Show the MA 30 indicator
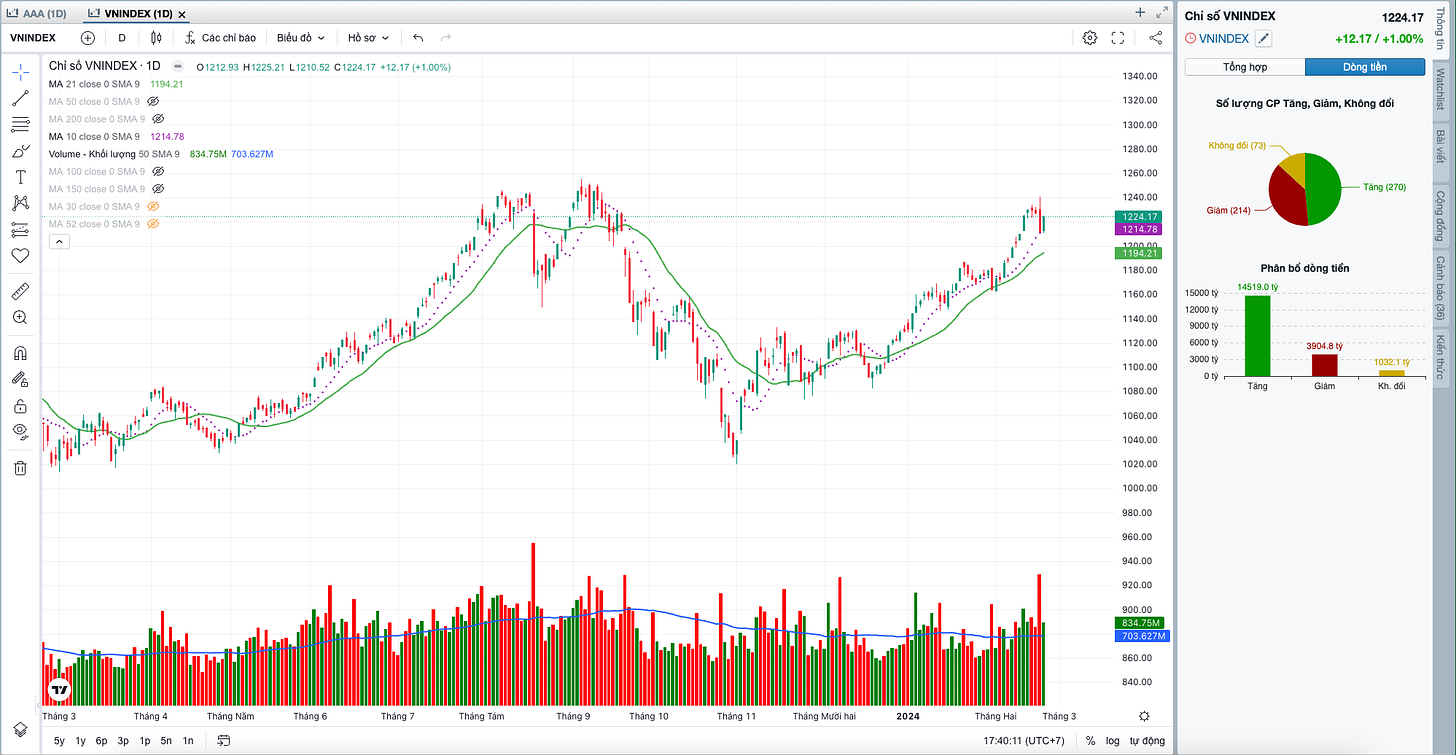This screenshot has height=755, width=1456. click(154, 207)
